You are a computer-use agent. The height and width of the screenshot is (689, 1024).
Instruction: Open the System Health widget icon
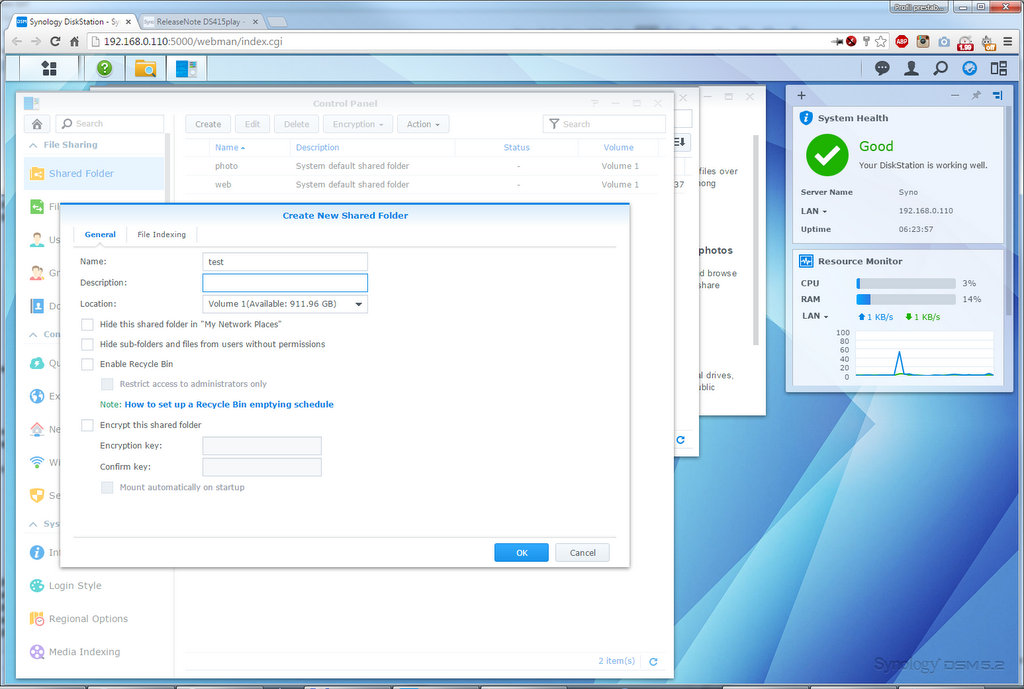coord(806,118)
